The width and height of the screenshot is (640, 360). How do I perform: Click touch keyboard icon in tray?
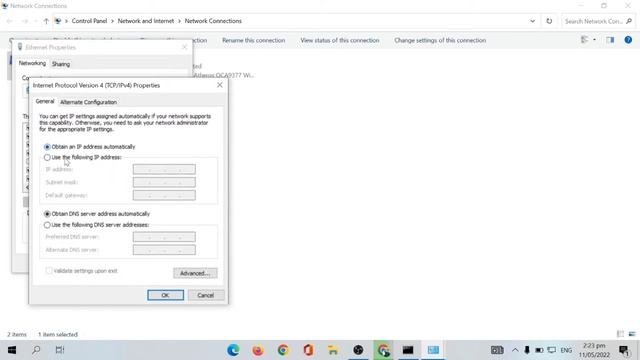(x=497, y=350)
